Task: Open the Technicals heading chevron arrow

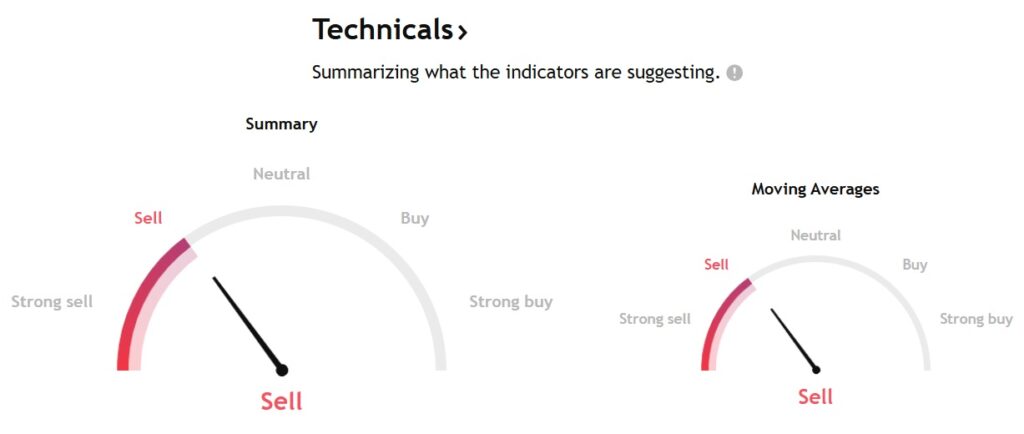Action: [462, 31]
